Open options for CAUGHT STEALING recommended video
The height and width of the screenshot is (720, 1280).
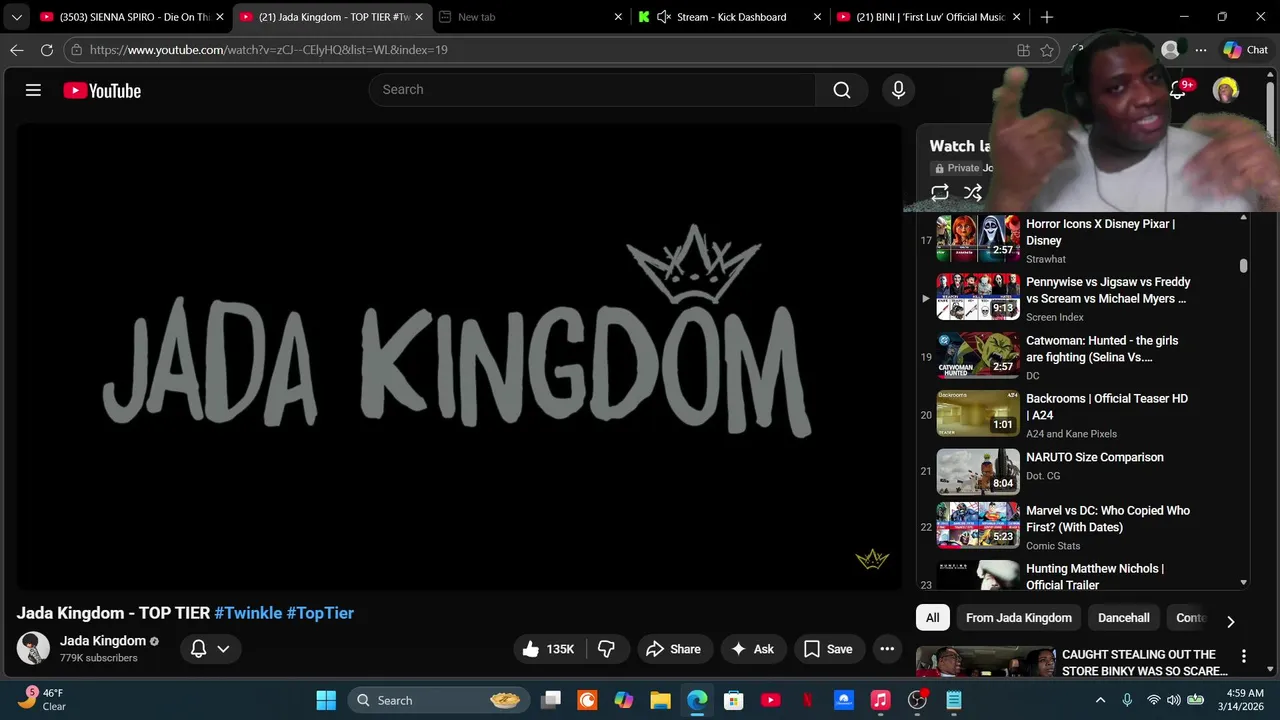click(1244, 656)
